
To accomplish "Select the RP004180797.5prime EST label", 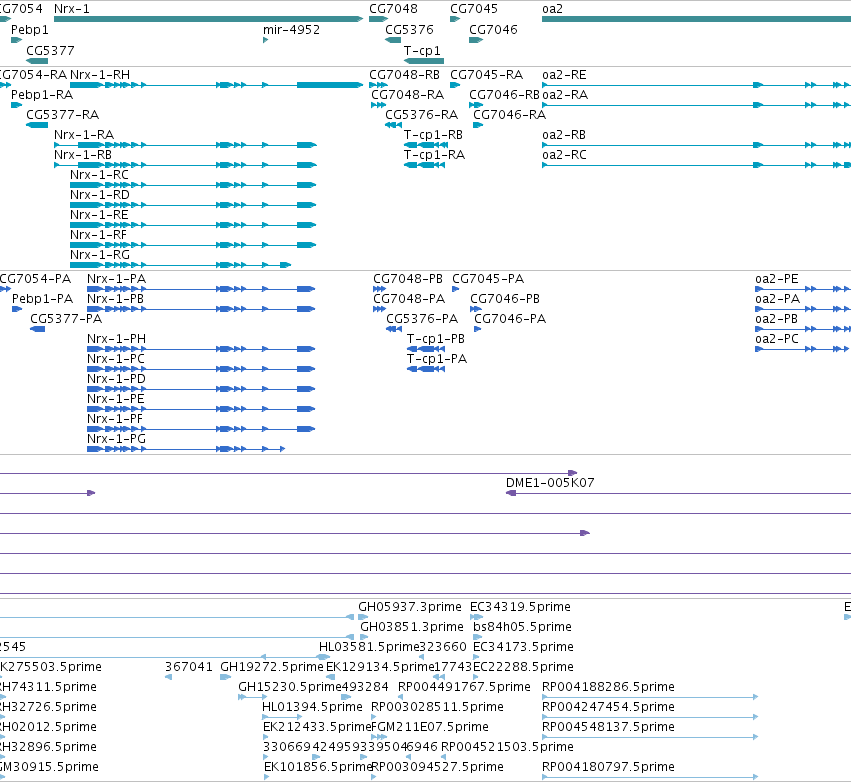I will (x=608, y=767).
